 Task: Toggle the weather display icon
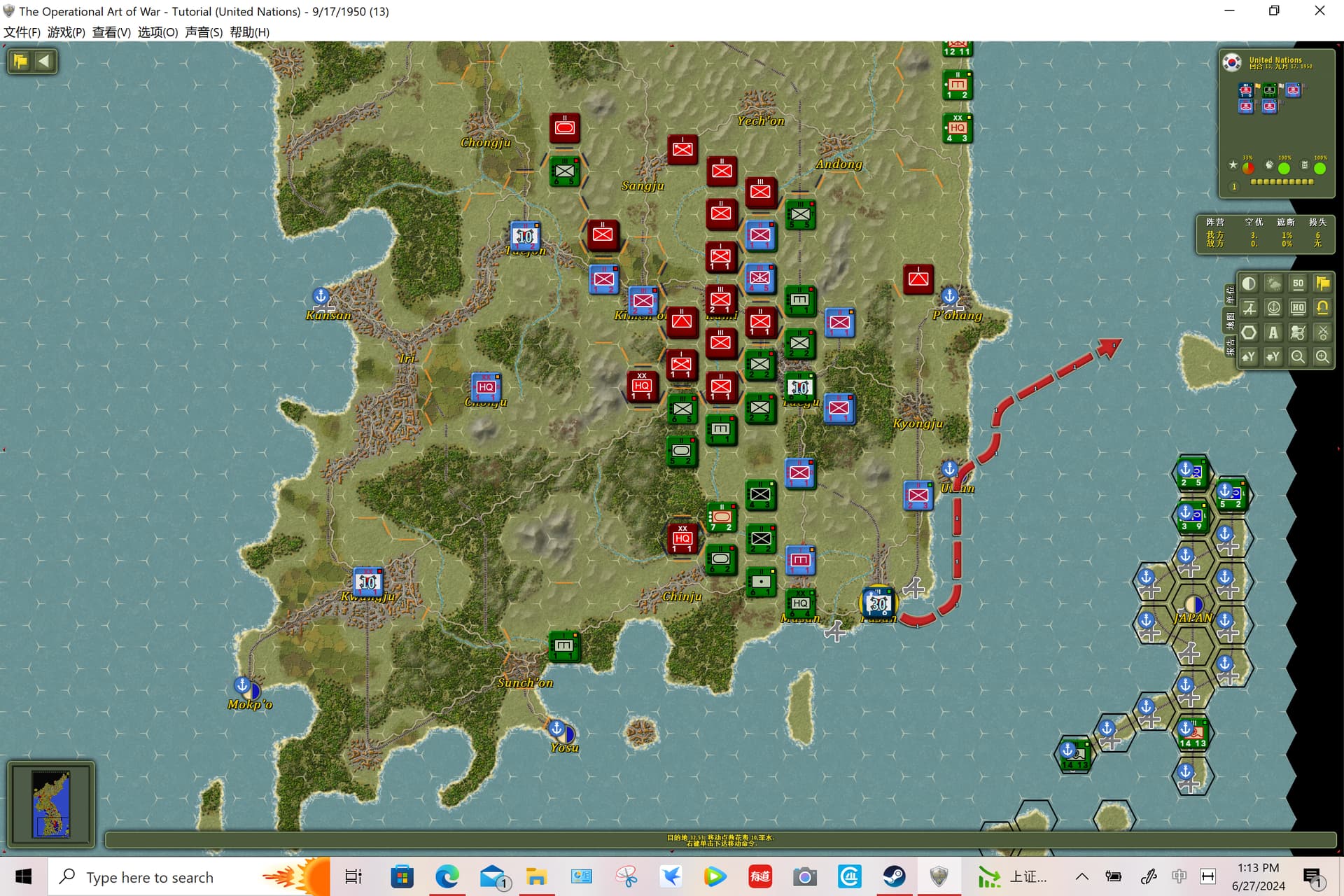pos(1273,283)
